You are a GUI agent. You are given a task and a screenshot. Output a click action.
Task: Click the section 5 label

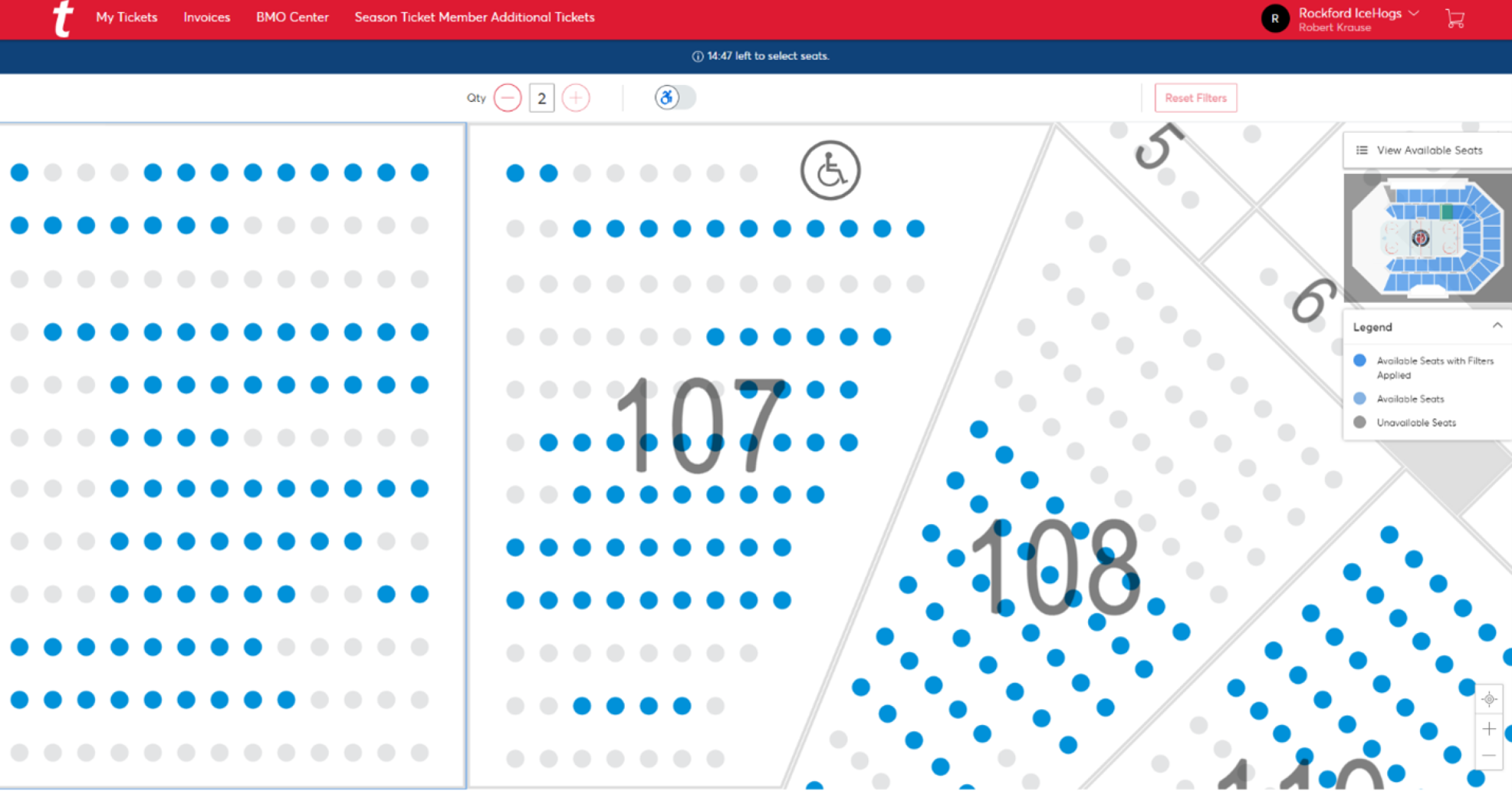(x=1159, y=146)
